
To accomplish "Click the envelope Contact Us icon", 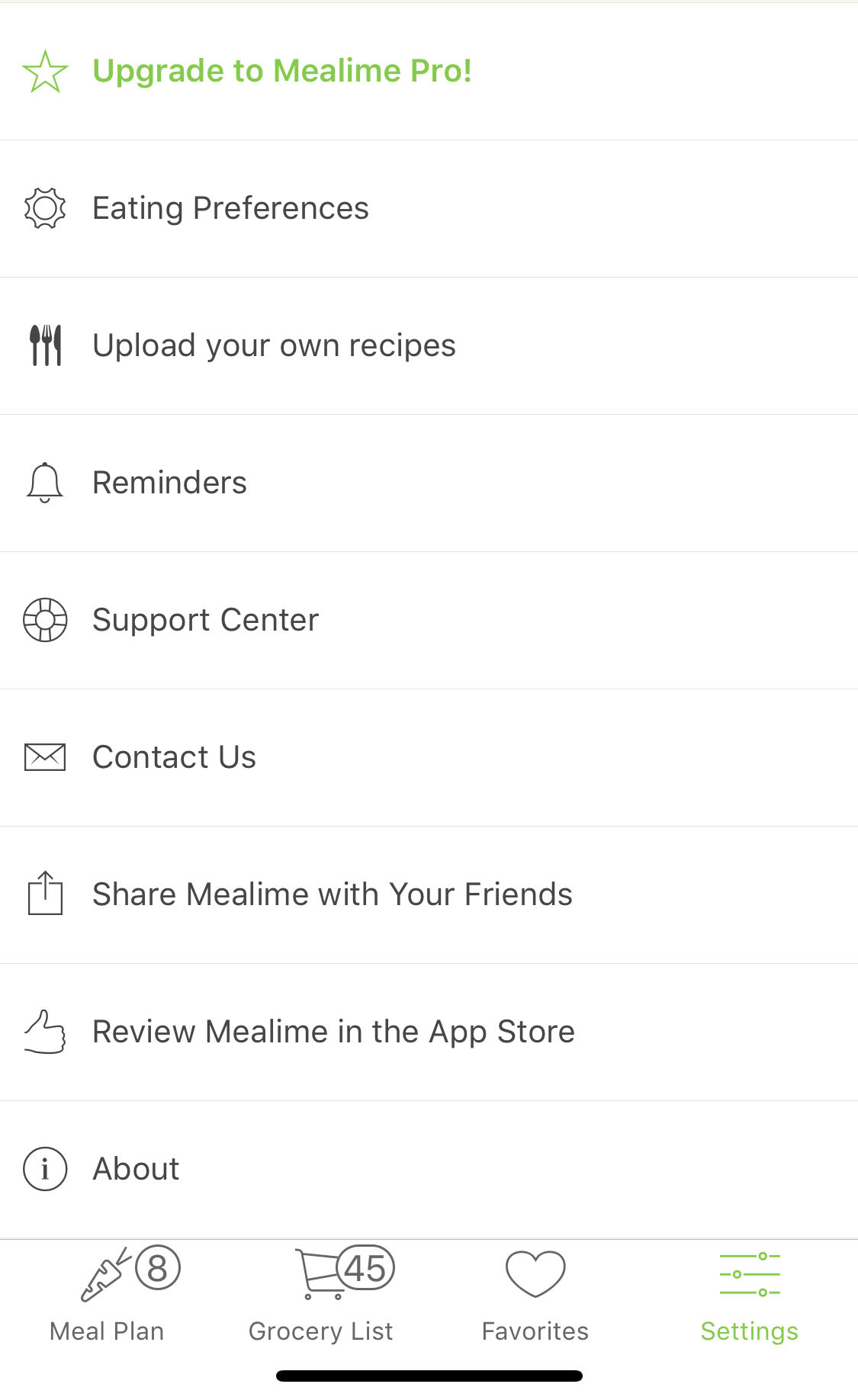I will (45, 757).
